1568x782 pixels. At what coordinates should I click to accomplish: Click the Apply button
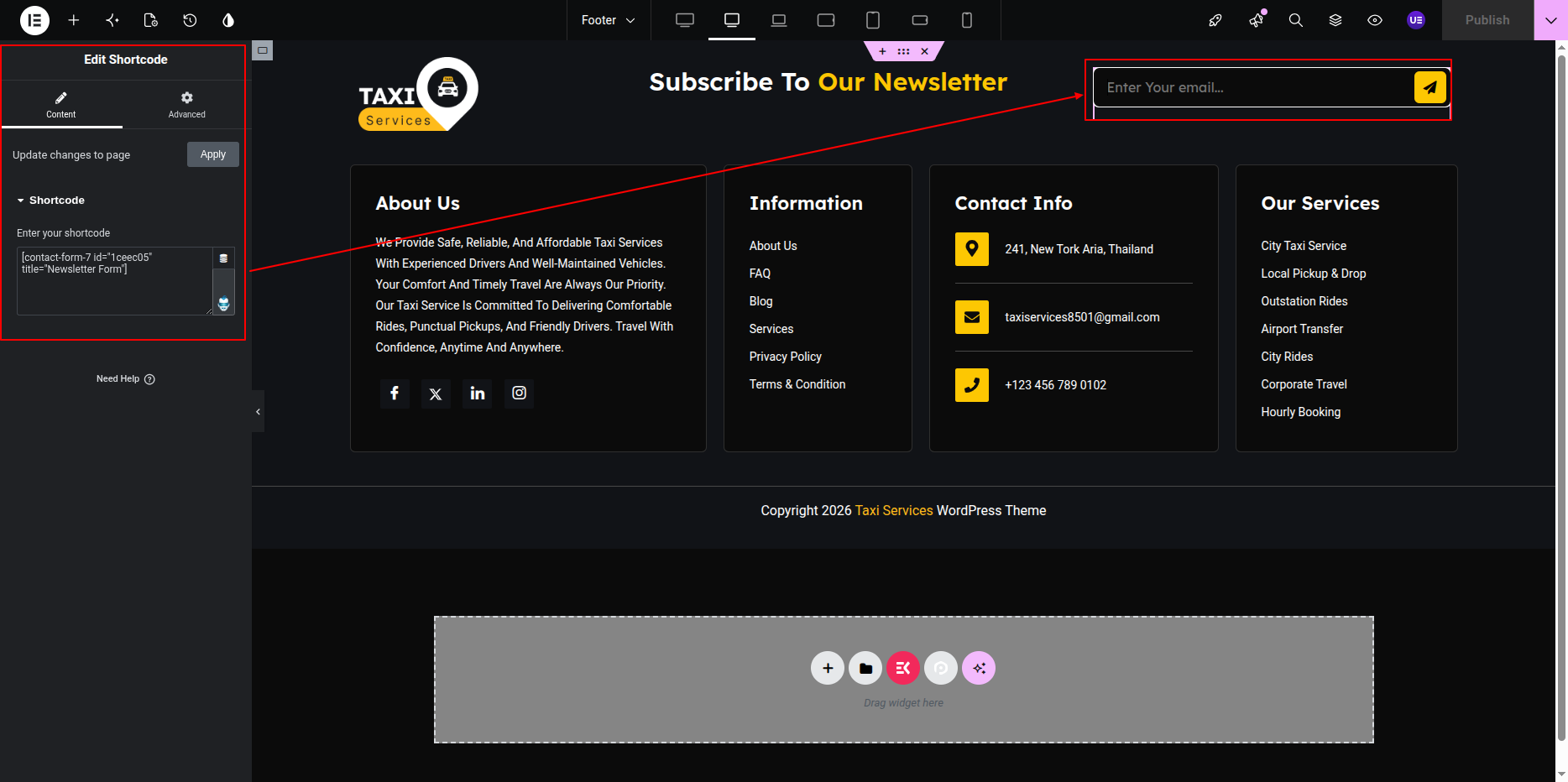coord(213,154)
